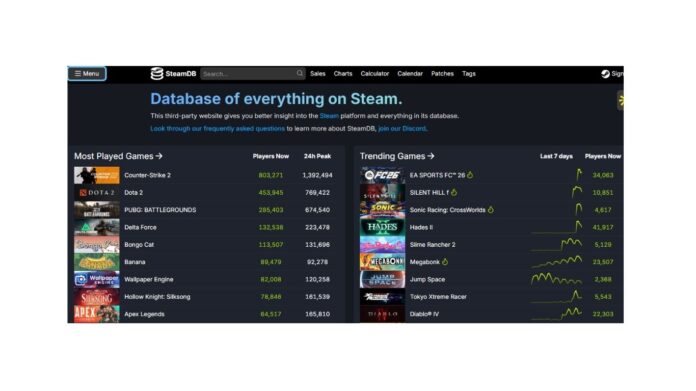Open Diablo IV title link
This screenshot has width=696, height=391.
pyautogui.click(x=424, y=314)
